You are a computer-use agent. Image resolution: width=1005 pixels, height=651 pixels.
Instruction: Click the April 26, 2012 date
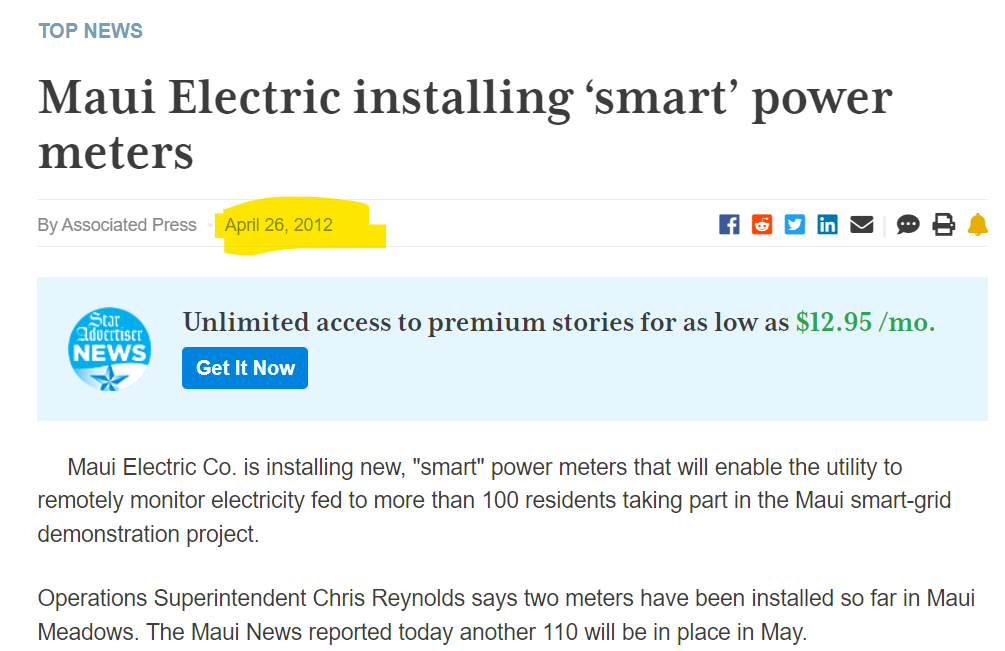point(278,225)
